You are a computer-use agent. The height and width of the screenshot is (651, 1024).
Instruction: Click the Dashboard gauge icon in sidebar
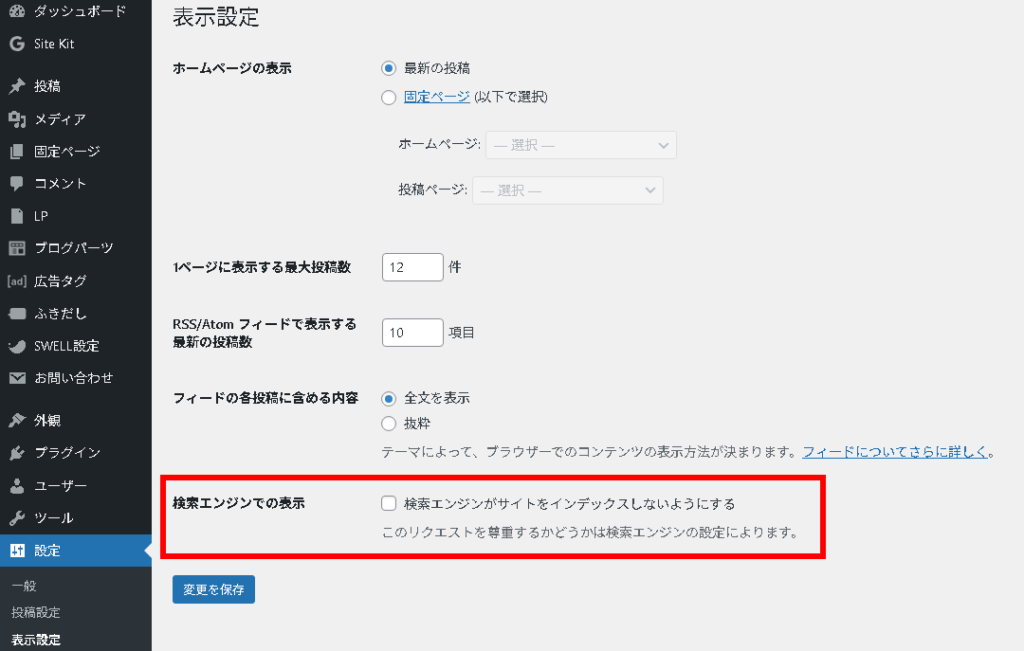[x=16, y=12]
